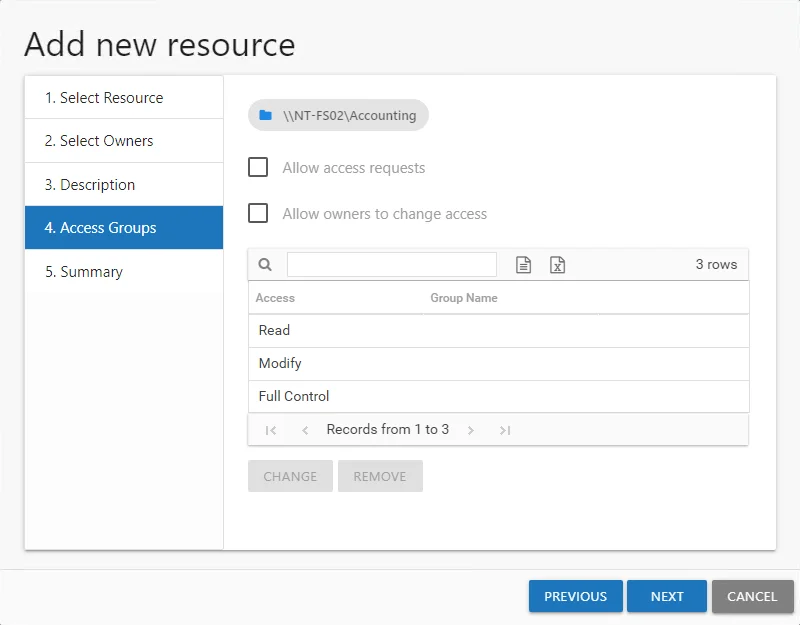800x625 pixels.
Task: Sort by the Access column header
Action: tap(275, 297)
